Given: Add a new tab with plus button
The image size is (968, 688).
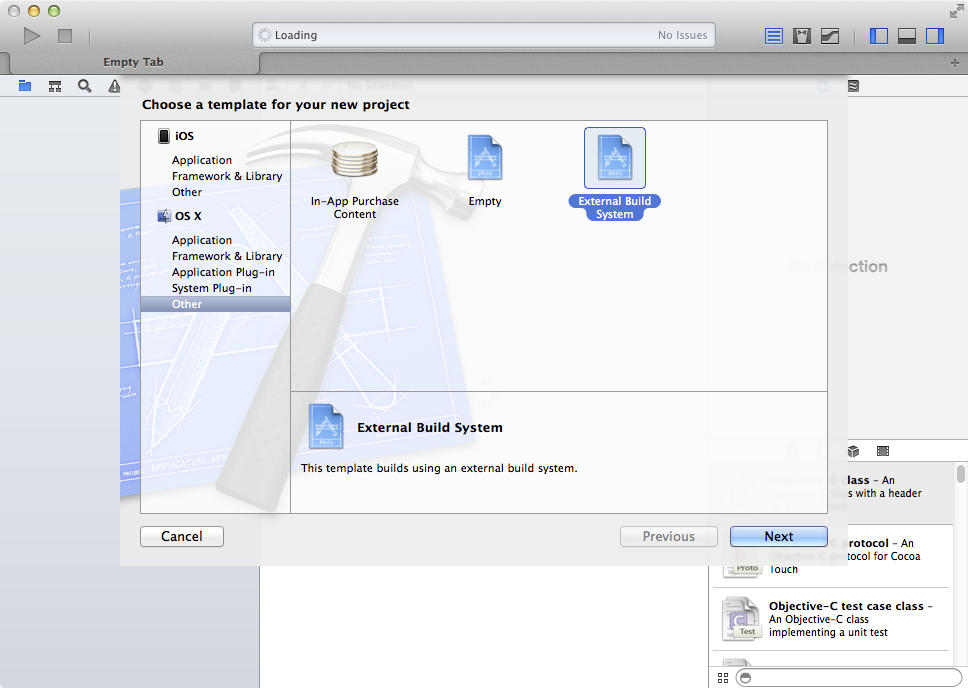Looking at the screenshot, I should pyautogui.click(x=954, y=62).
